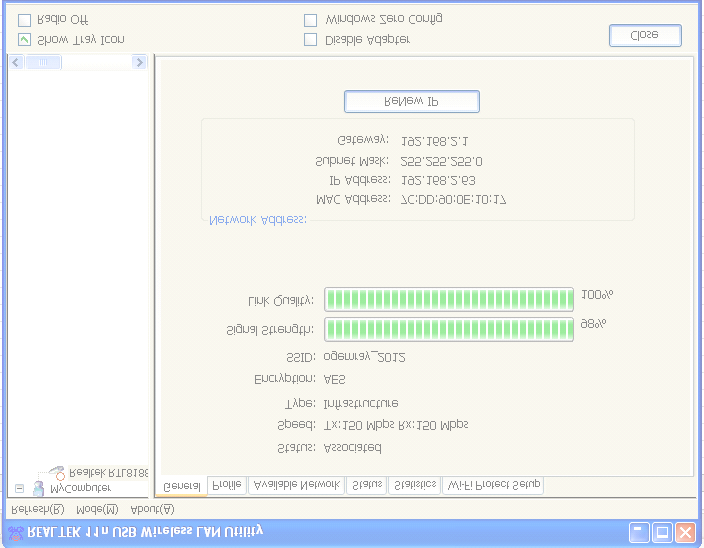Minimize the Realtek utility window
This screenshot has height=548, width=704.
tap(638, 533)
